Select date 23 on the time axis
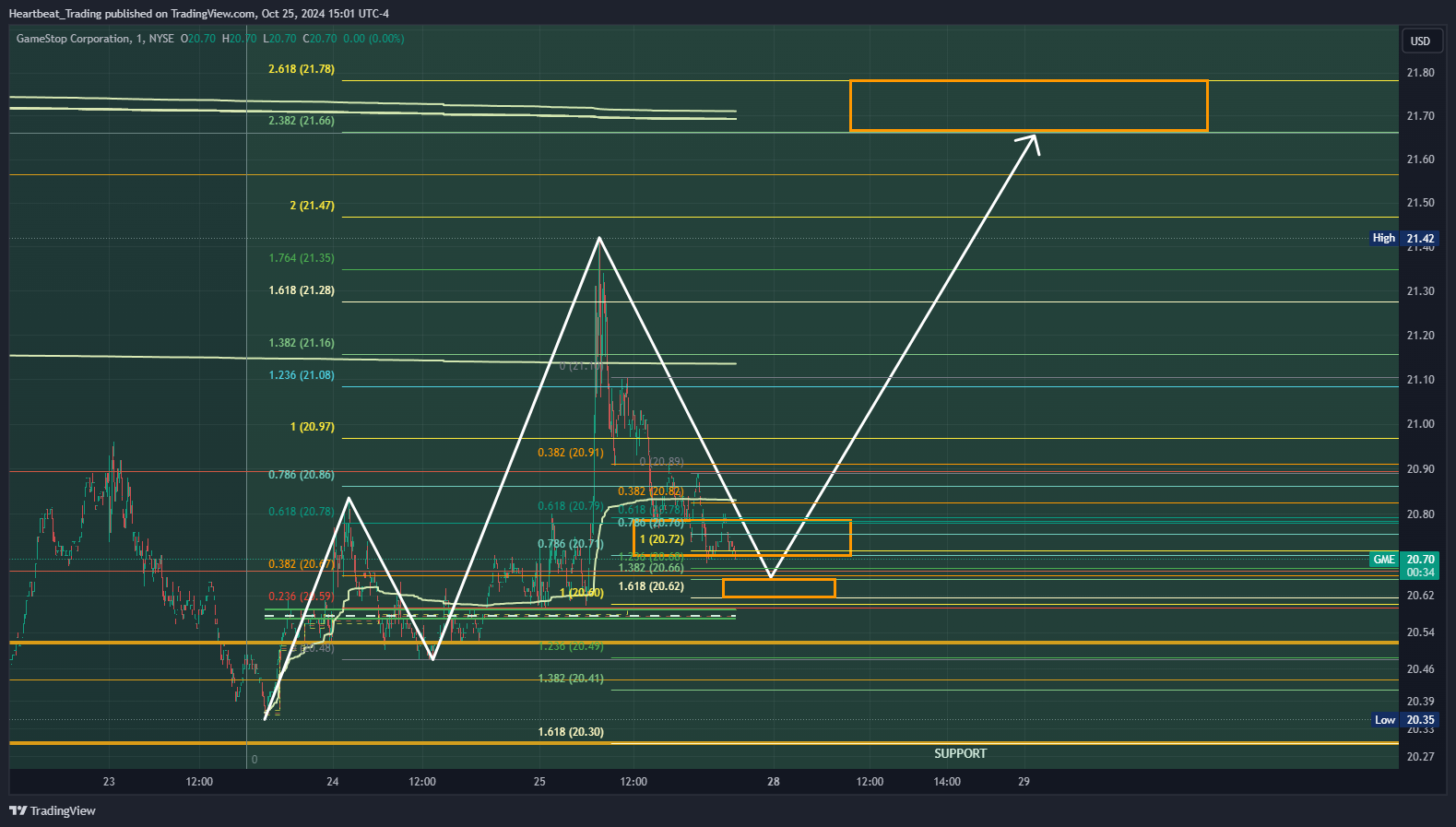 coord(109,782)
